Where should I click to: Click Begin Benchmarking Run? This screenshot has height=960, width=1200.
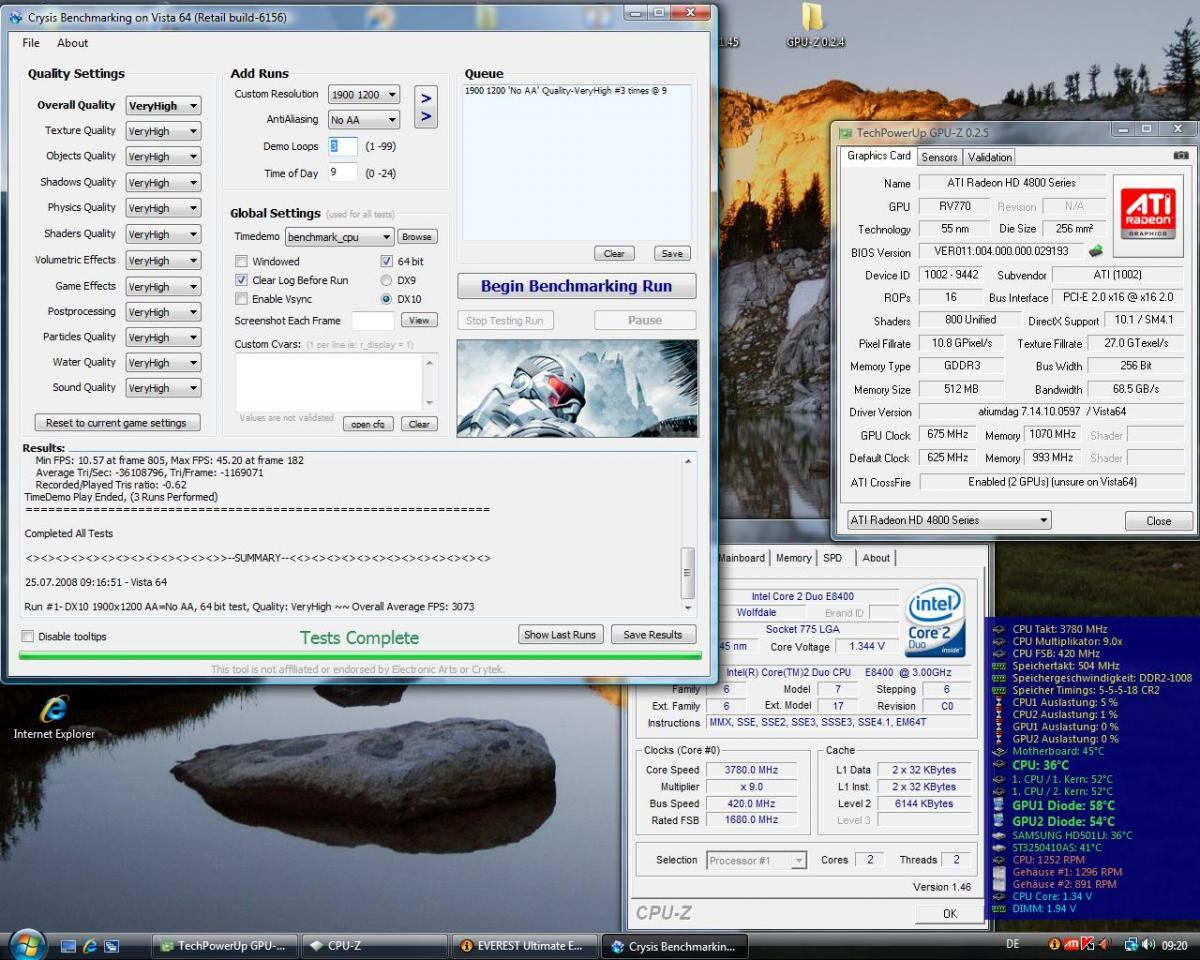pos(576,286)
